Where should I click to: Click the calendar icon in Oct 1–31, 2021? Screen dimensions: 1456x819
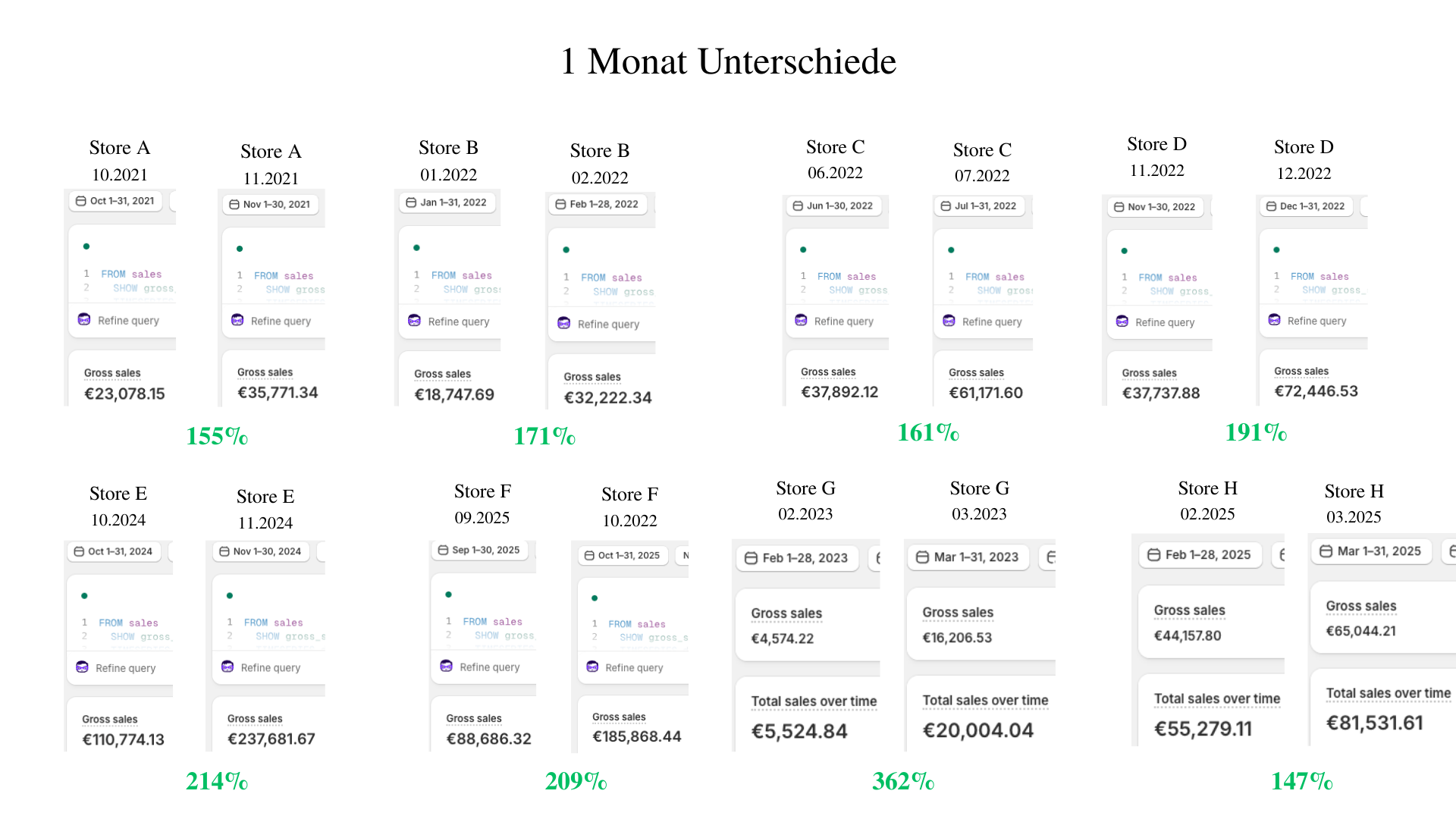pyautogui.click(x=80, y=201)
